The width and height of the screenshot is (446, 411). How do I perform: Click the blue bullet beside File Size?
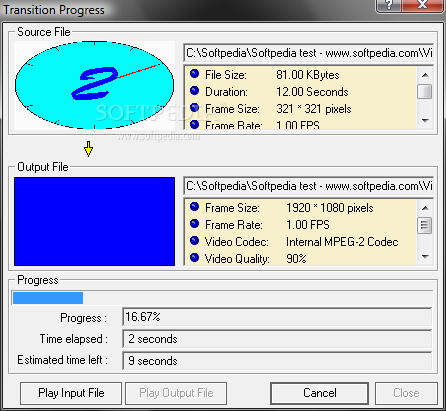click(194, 74)
